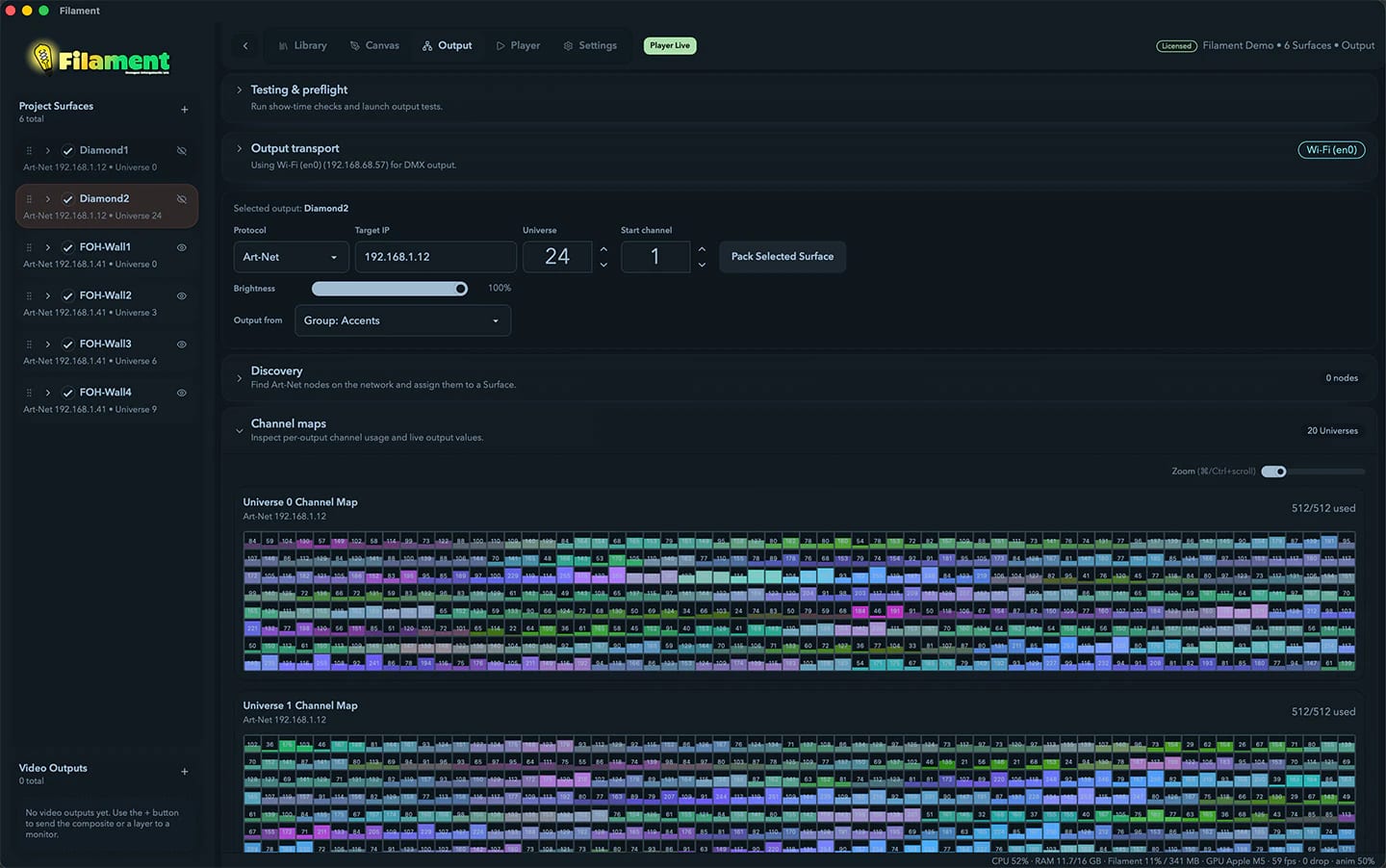The height and width of the screenshot is (868, 1386).
Task: Click the channel map Zoom slider
Action: 1313,472
